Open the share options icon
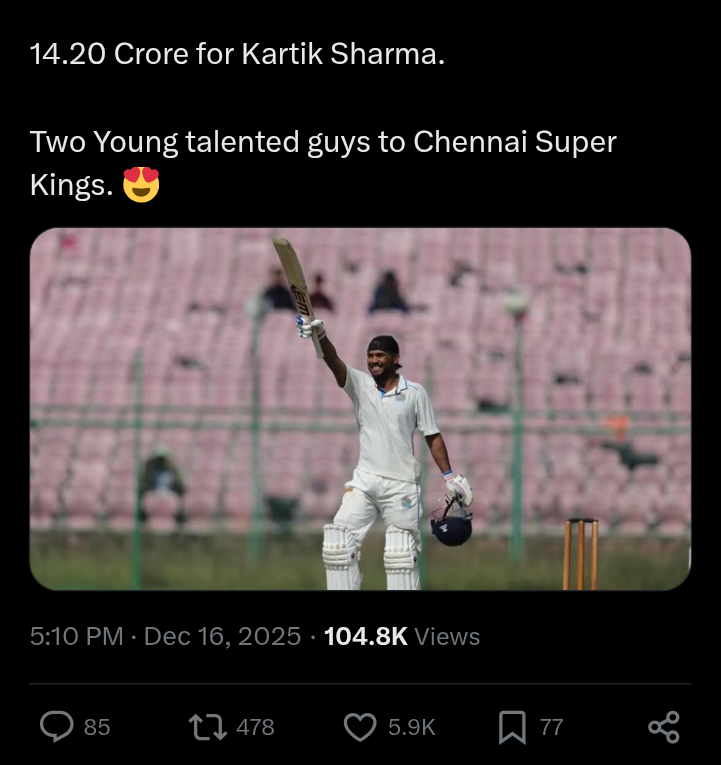Screen dimensions: 721x765 pyautogui.click(x=664, y=727)
